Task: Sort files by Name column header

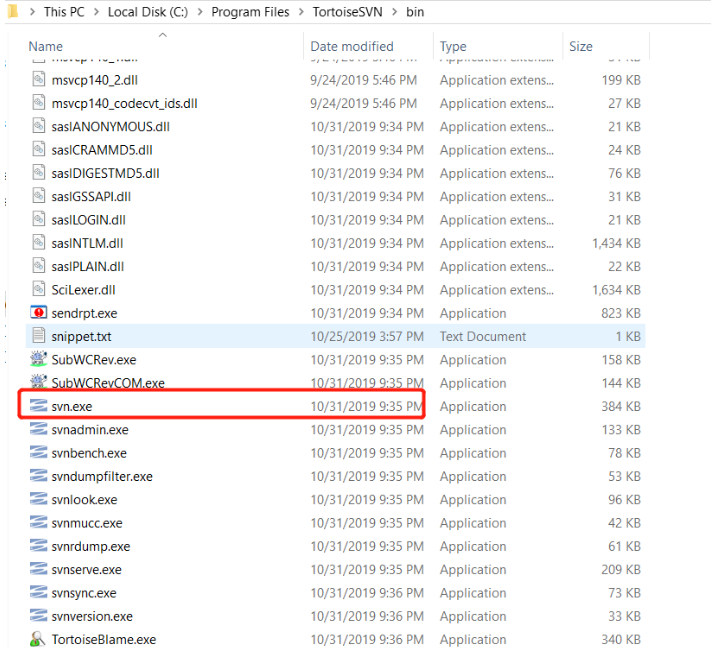Action: (x=46, y=46)
